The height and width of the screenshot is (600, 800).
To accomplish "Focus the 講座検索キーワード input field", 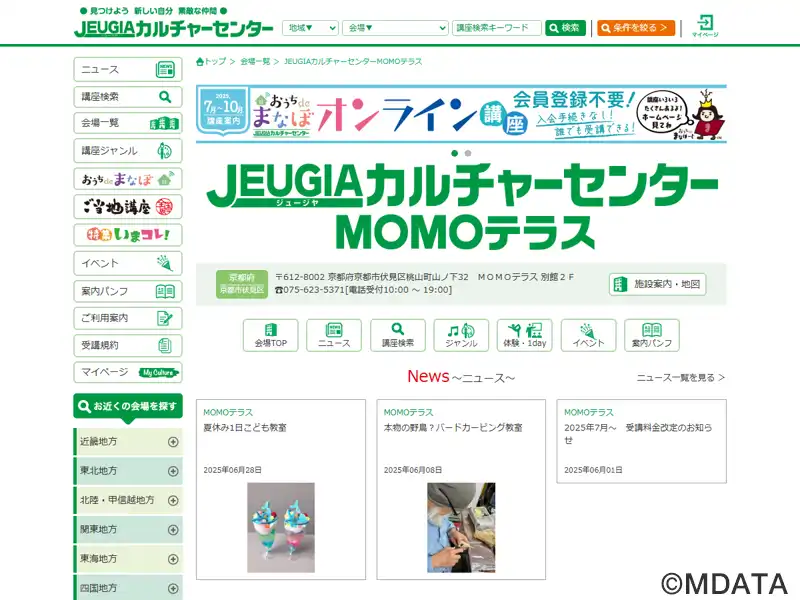I will [x=496, y=28].
